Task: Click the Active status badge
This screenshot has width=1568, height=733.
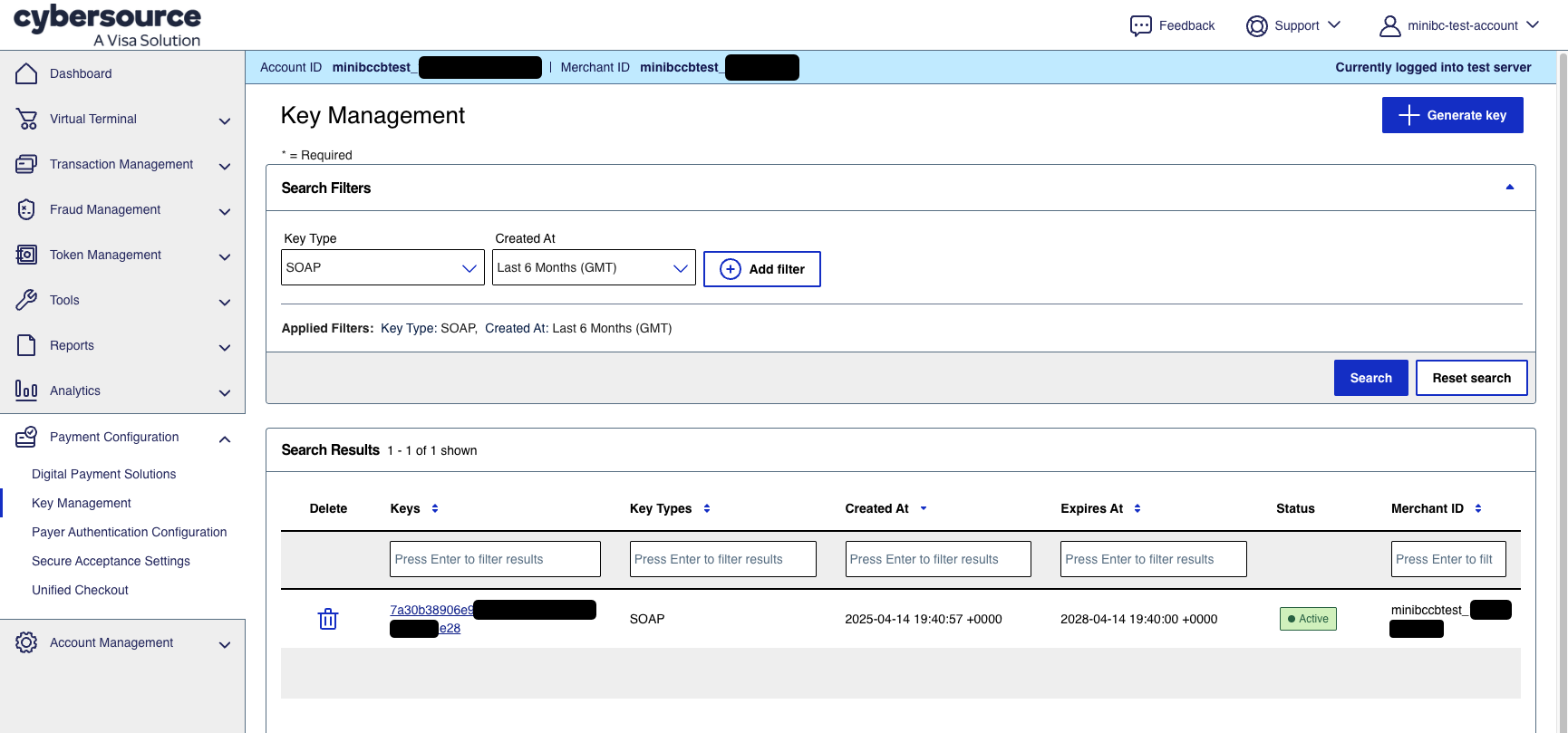Action: pyautogui.click(x=1308, y=619)
